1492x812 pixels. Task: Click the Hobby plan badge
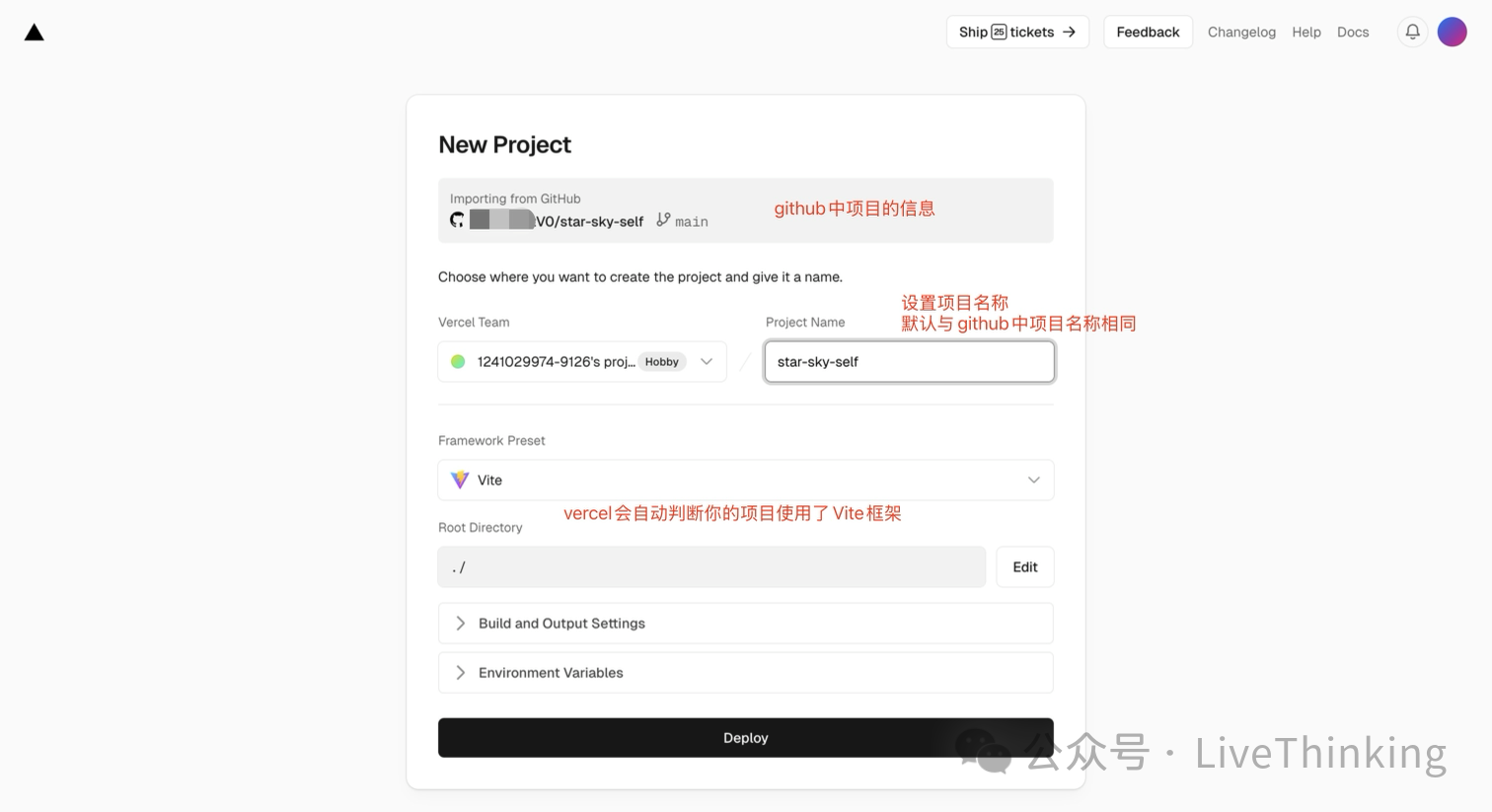[661, 362]
